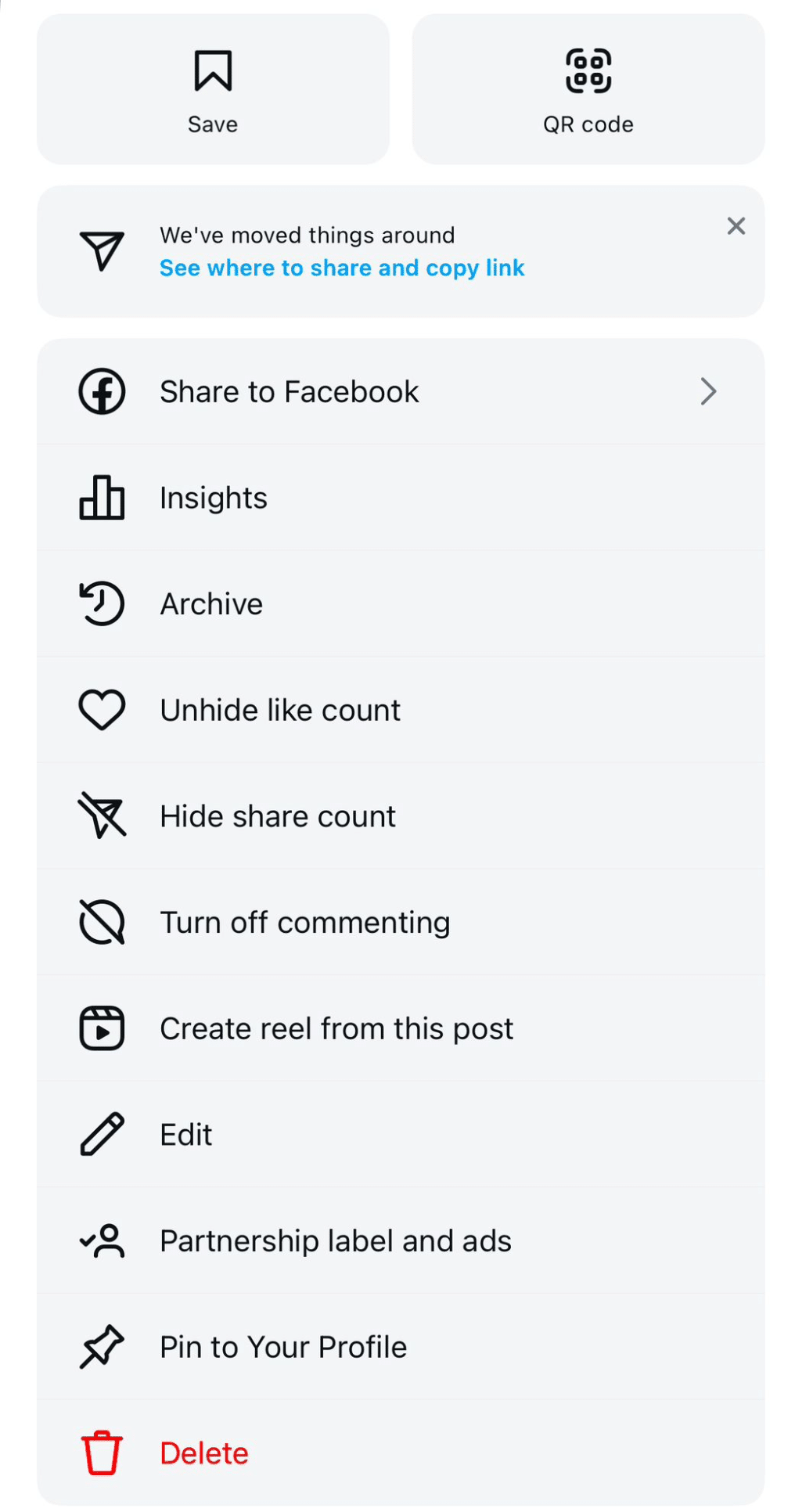This screenshot has height=1512, width=795.
Task: Select the Insights chart icon
Action: (101, 498)
